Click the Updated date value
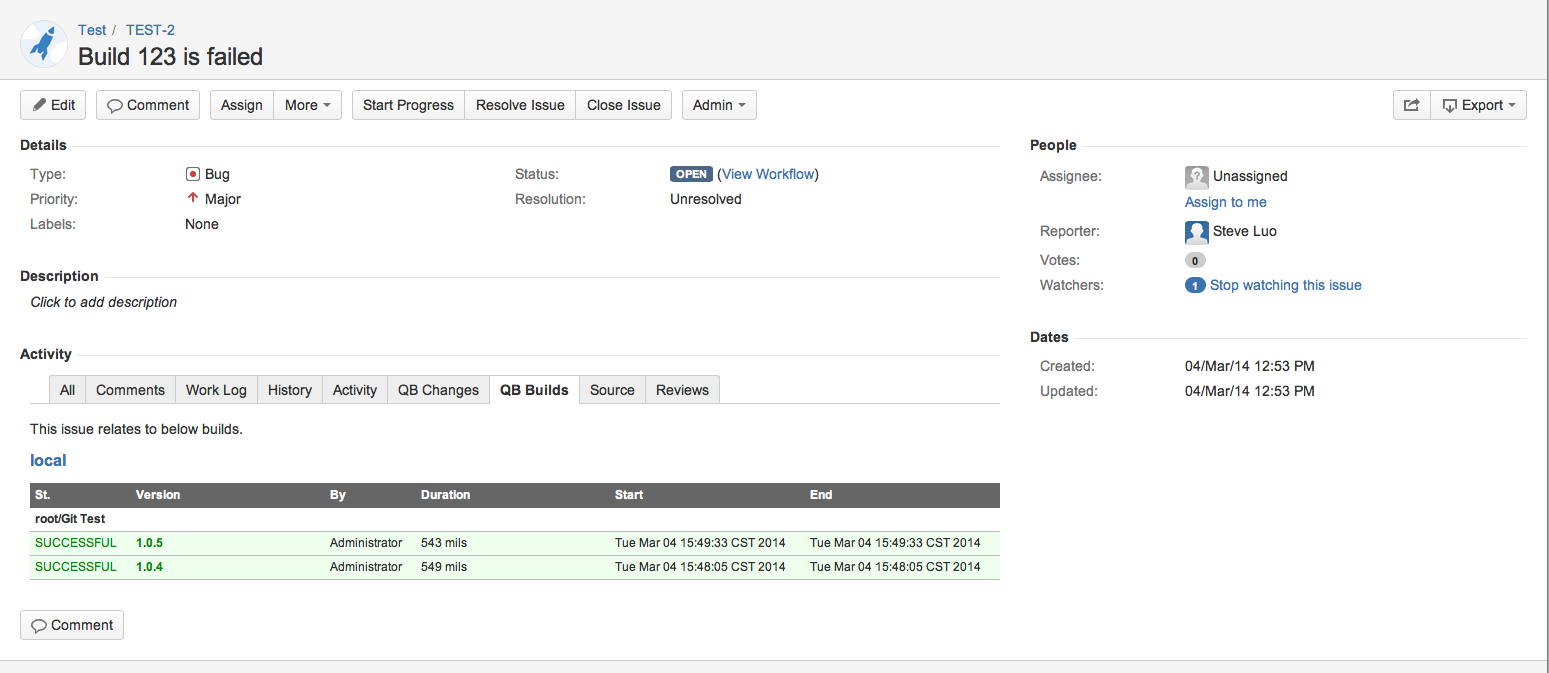 pyautogui.click(x=1250, y=391)
